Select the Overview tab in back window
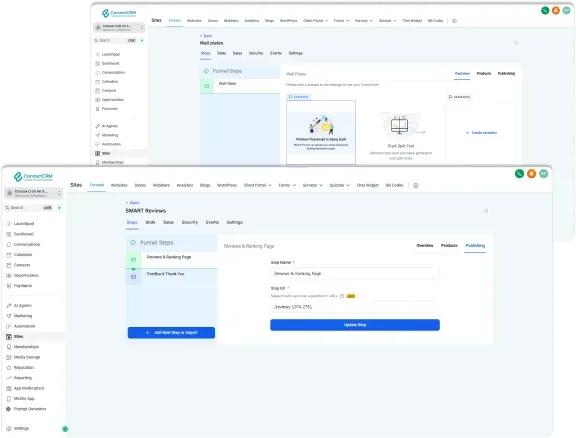Image resolution: width=576 pixels, height=438 pixels. pyautogui.click(x=462, y=73)
